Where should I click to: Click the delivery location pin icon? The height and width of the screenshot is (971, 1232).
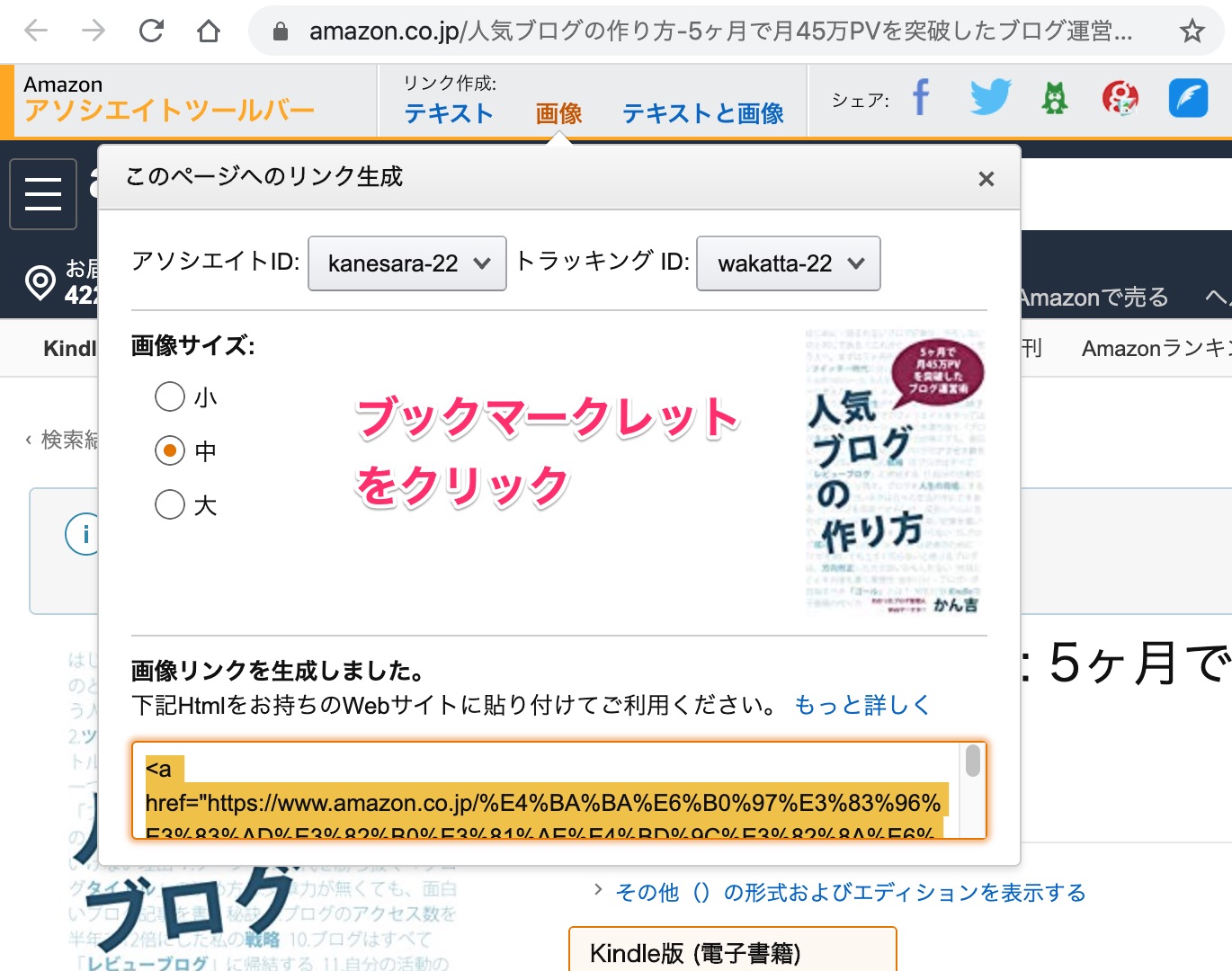40,282
